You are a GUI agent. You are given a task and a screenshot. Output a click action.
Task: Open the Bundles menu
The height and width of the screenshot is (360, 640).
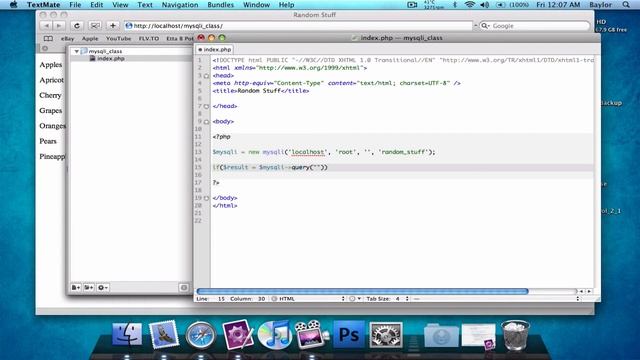tap(220, 5)
